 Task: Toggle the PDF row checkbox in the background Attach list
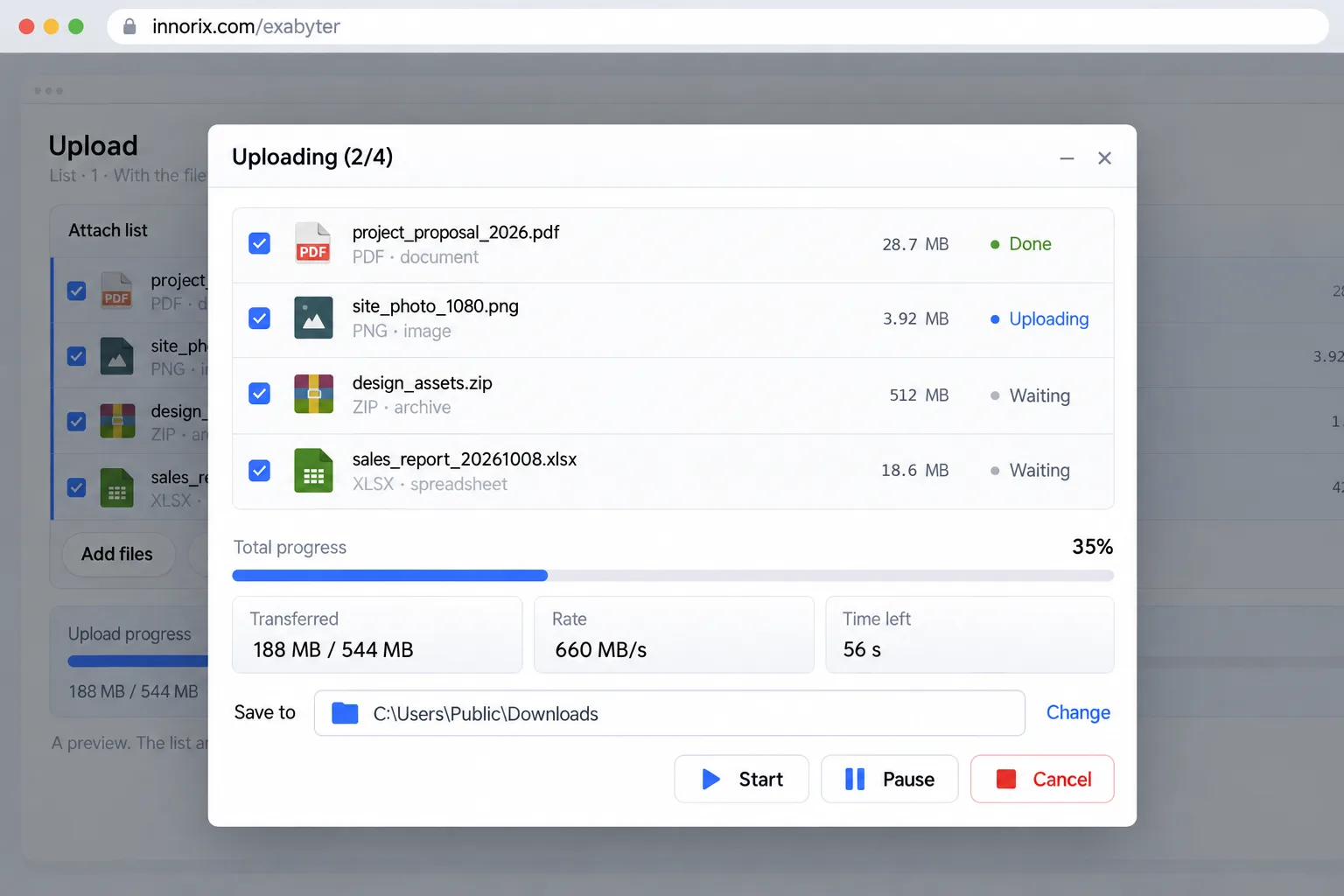coord(77,290)
